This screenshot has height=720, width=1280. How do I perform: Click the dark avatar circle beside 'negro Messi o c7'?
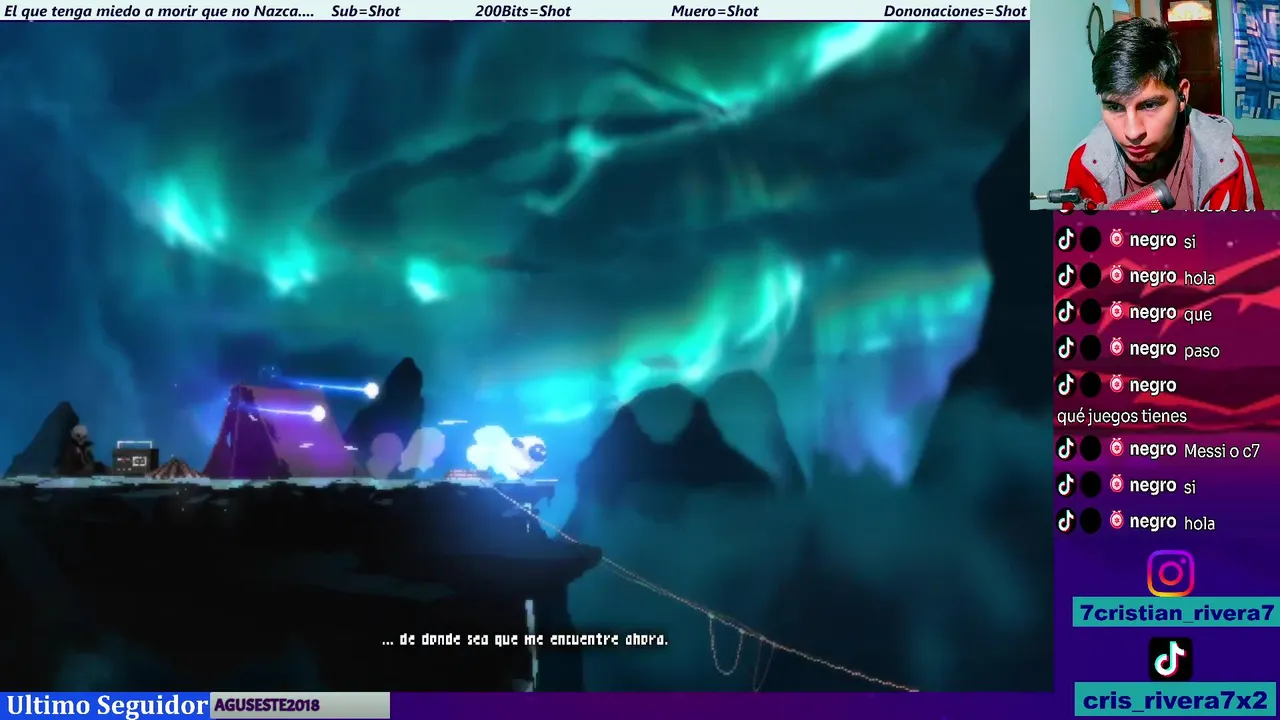(x=1091, y=449)
